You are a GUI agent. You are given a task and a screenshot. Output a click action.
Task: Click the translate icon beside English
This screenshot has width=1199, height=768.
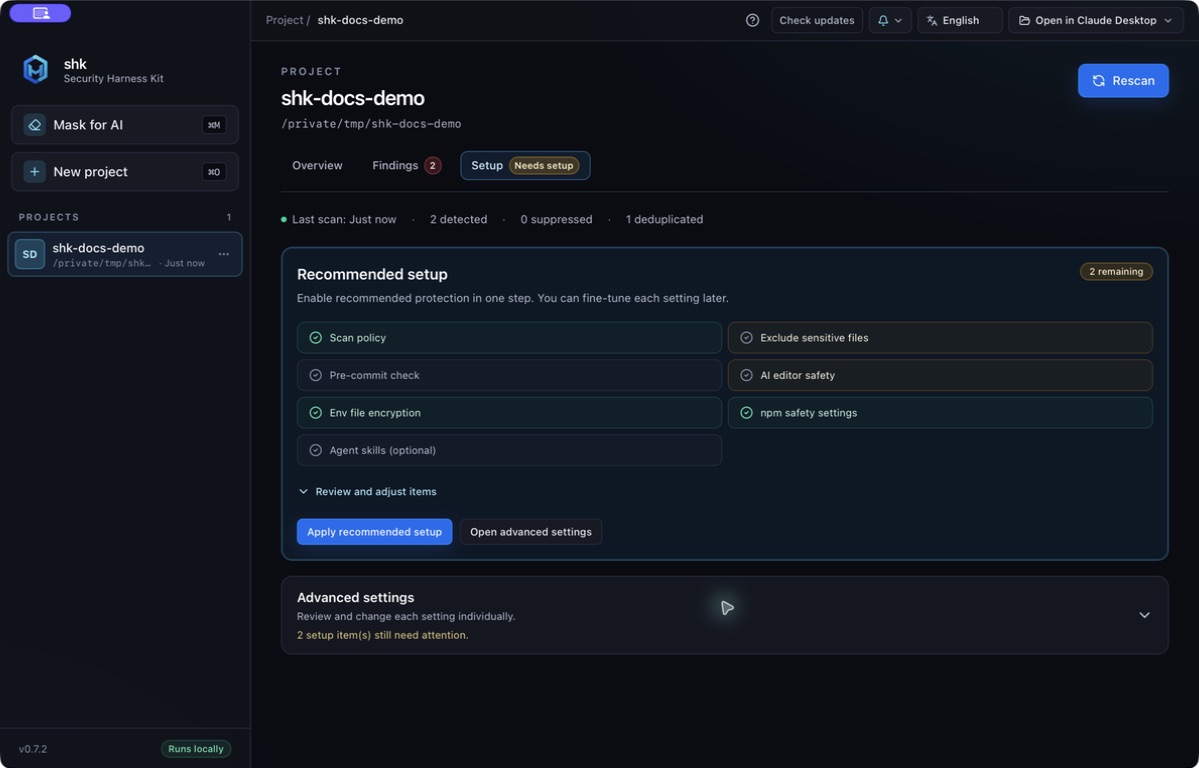click(931, 21)
